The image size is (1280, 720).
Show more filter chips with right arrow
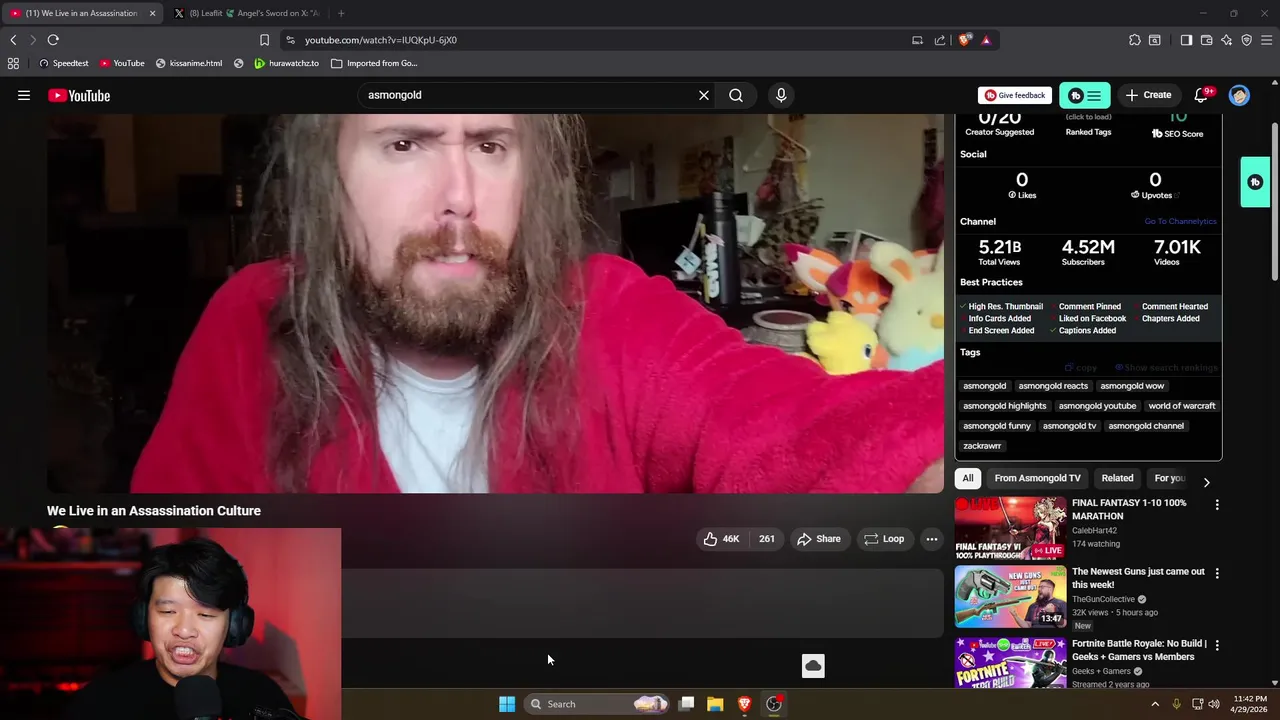point(1206,481)
